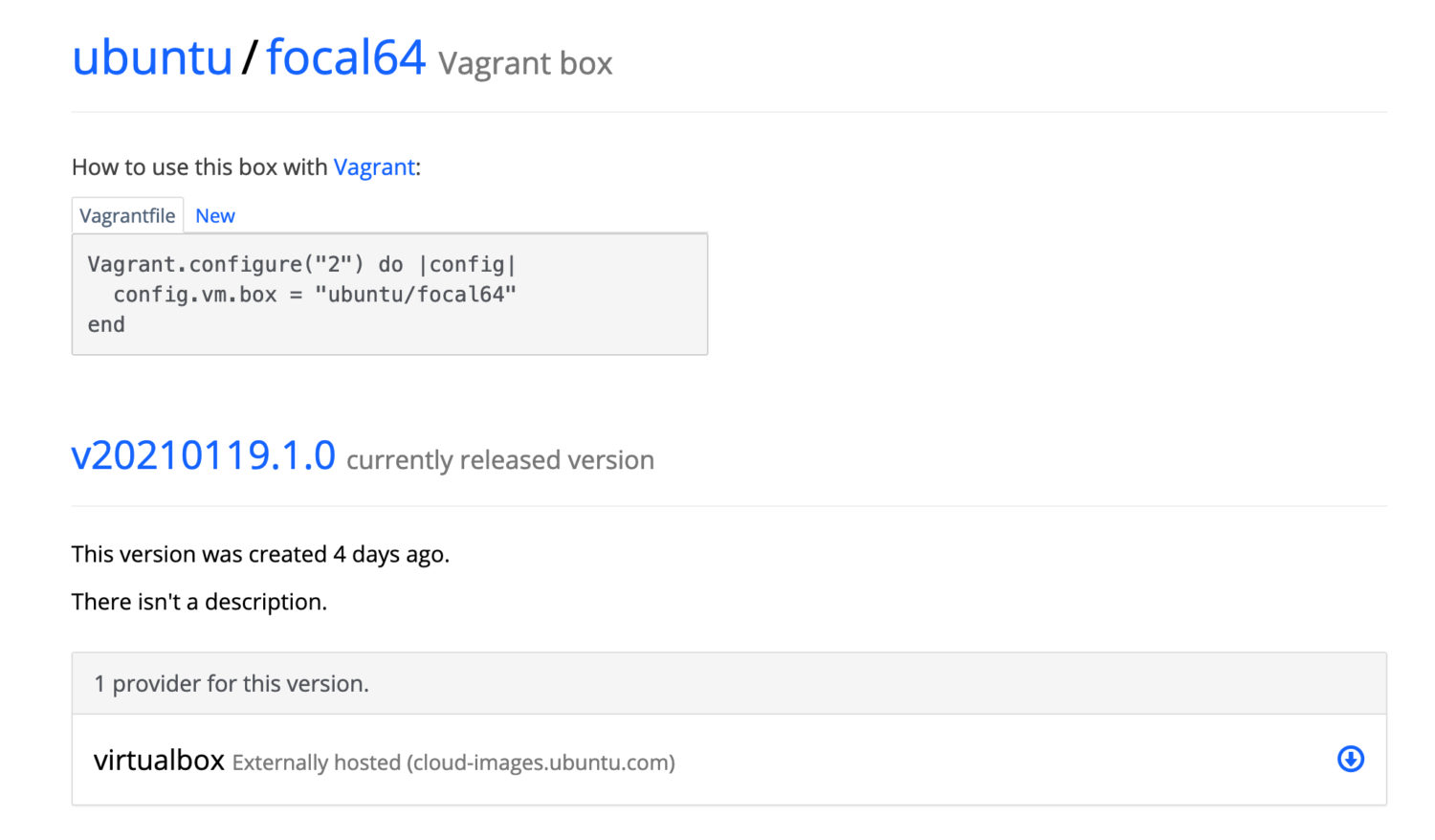Click the "ubuntu/focal64" string in code
1435x840 pixels.
click(x=415, y=295)
